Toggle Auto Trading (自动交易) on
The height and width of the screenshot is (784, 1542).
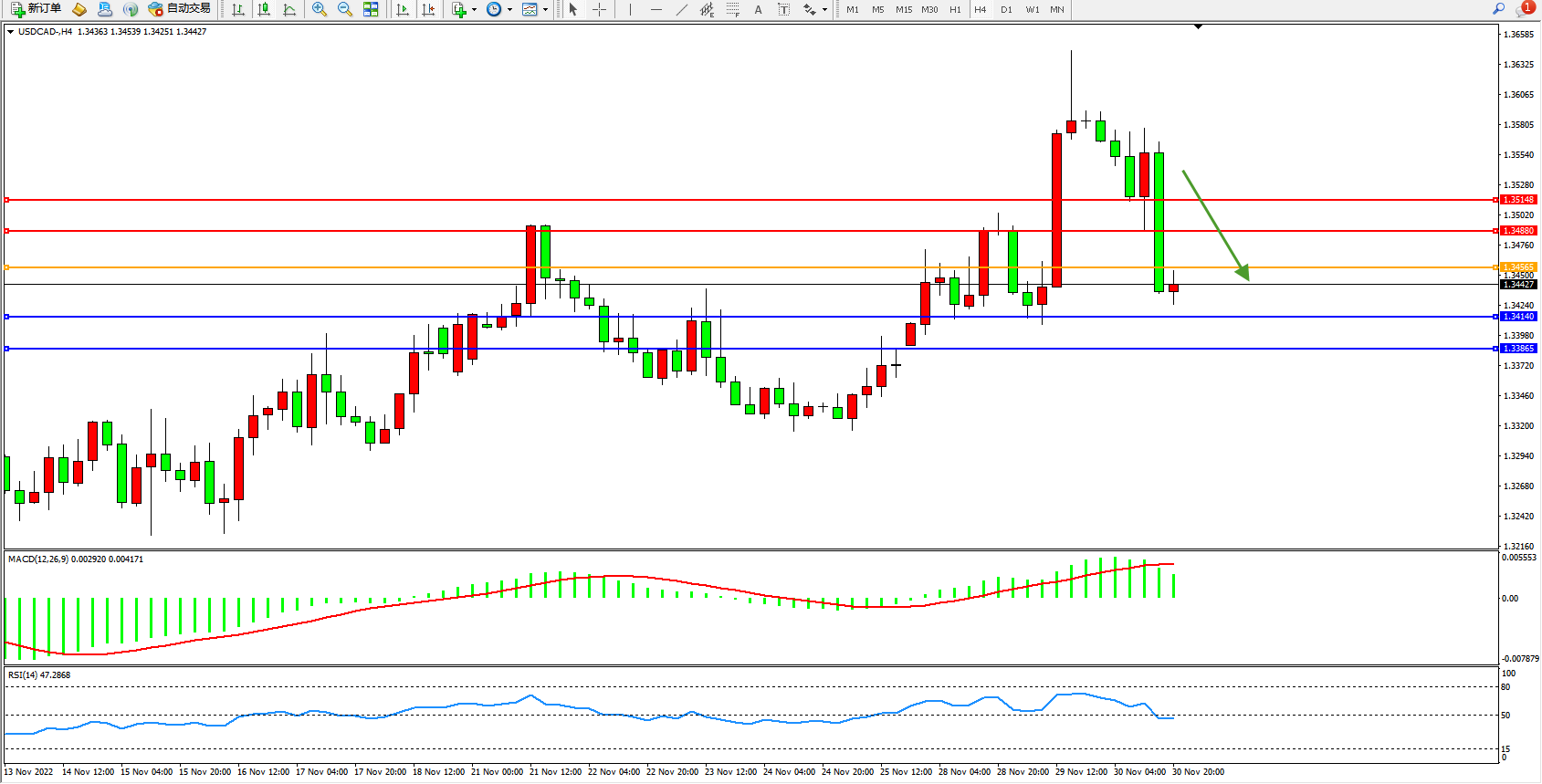(180, 9)
